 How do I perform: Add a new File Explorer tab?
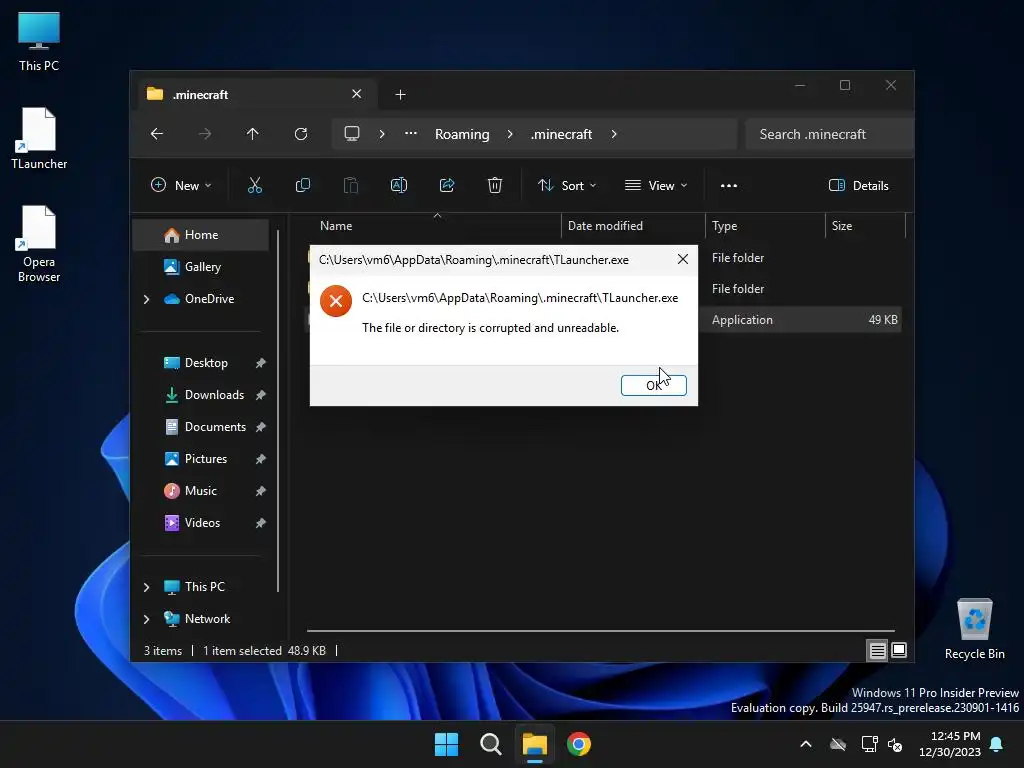click(400, 95)
